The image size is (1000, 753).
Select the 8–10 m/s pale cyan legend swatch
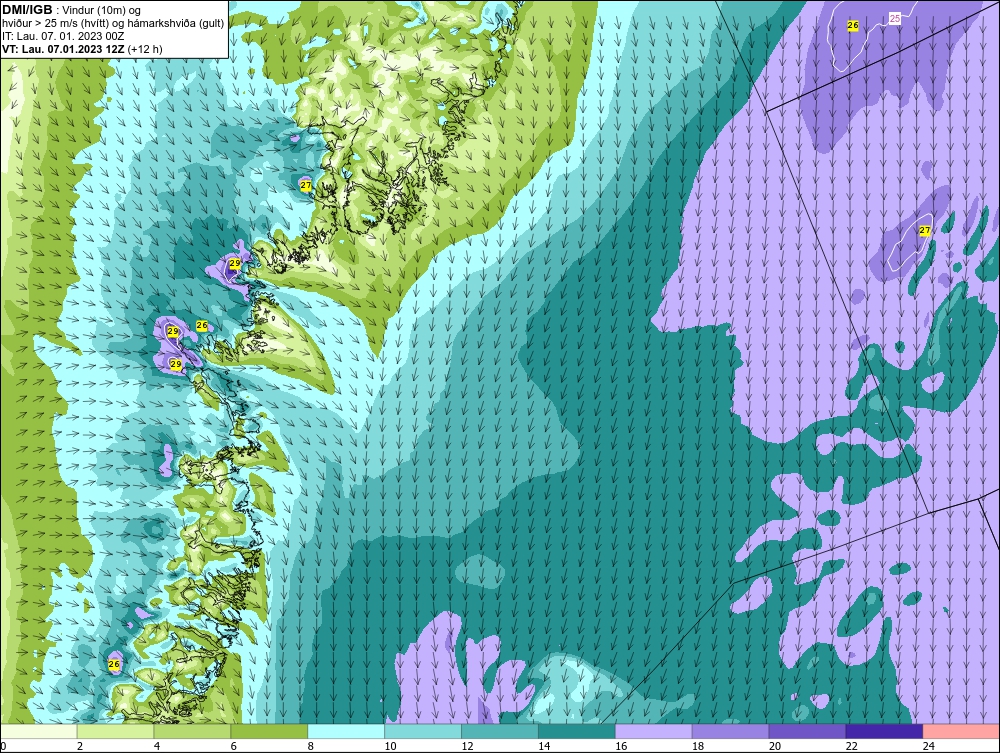[x=346, y=731]
